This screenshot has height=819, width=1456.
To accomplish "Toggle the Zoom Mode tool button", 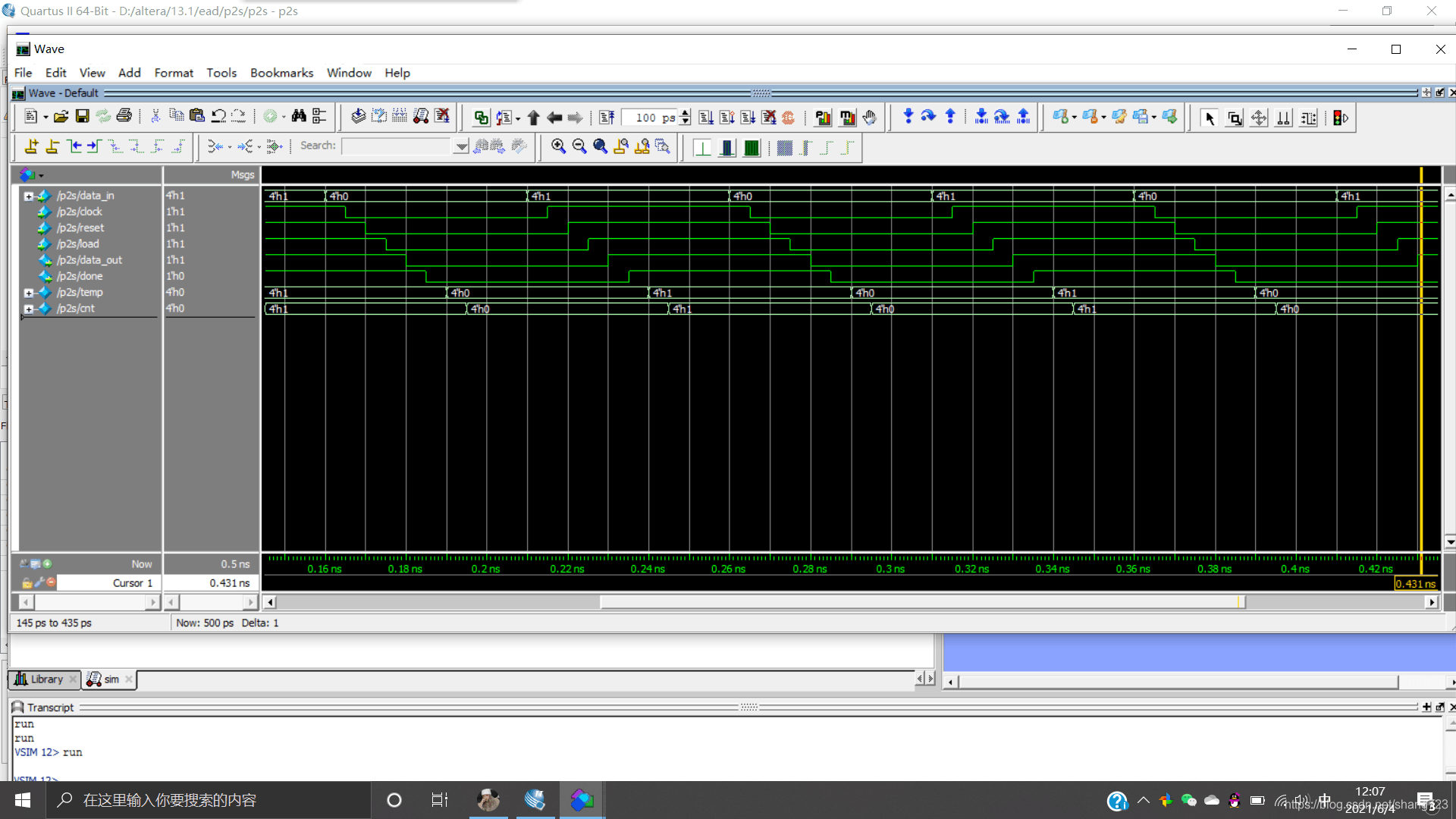I will click(1235, 118).
